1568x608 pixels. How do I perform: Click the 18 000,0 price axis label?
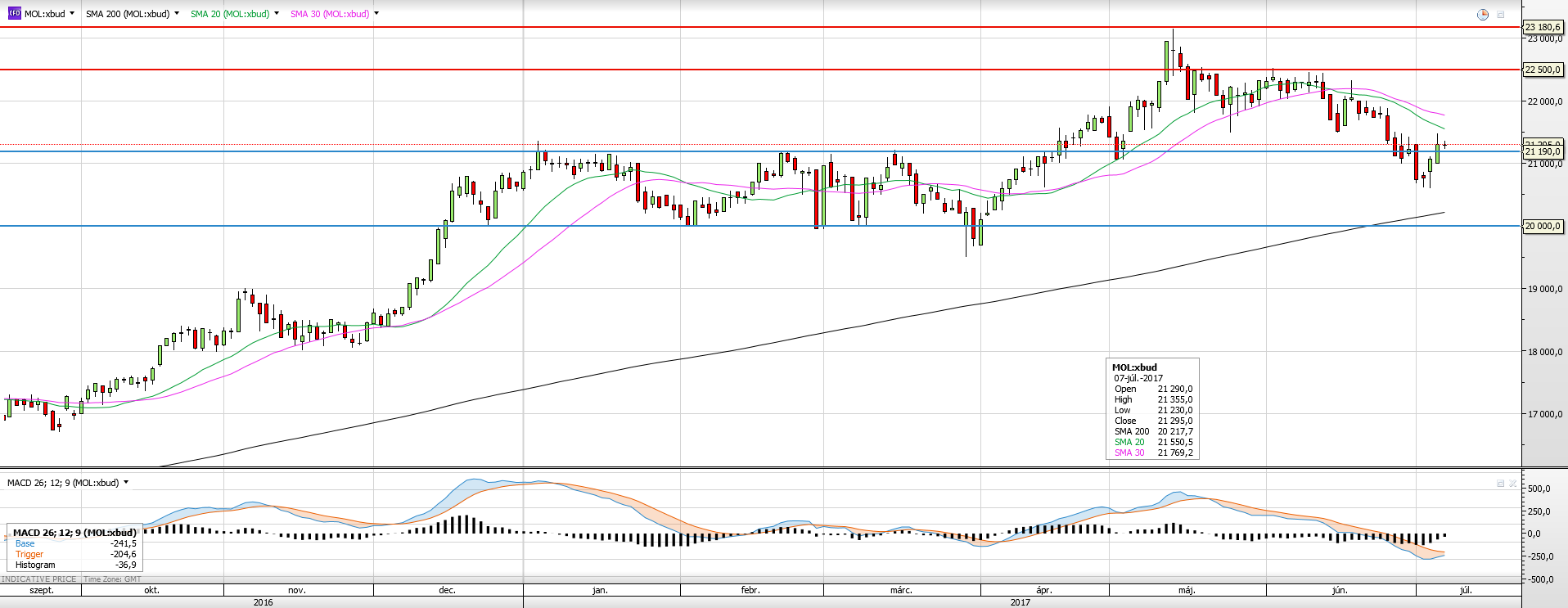[1545, 352]
